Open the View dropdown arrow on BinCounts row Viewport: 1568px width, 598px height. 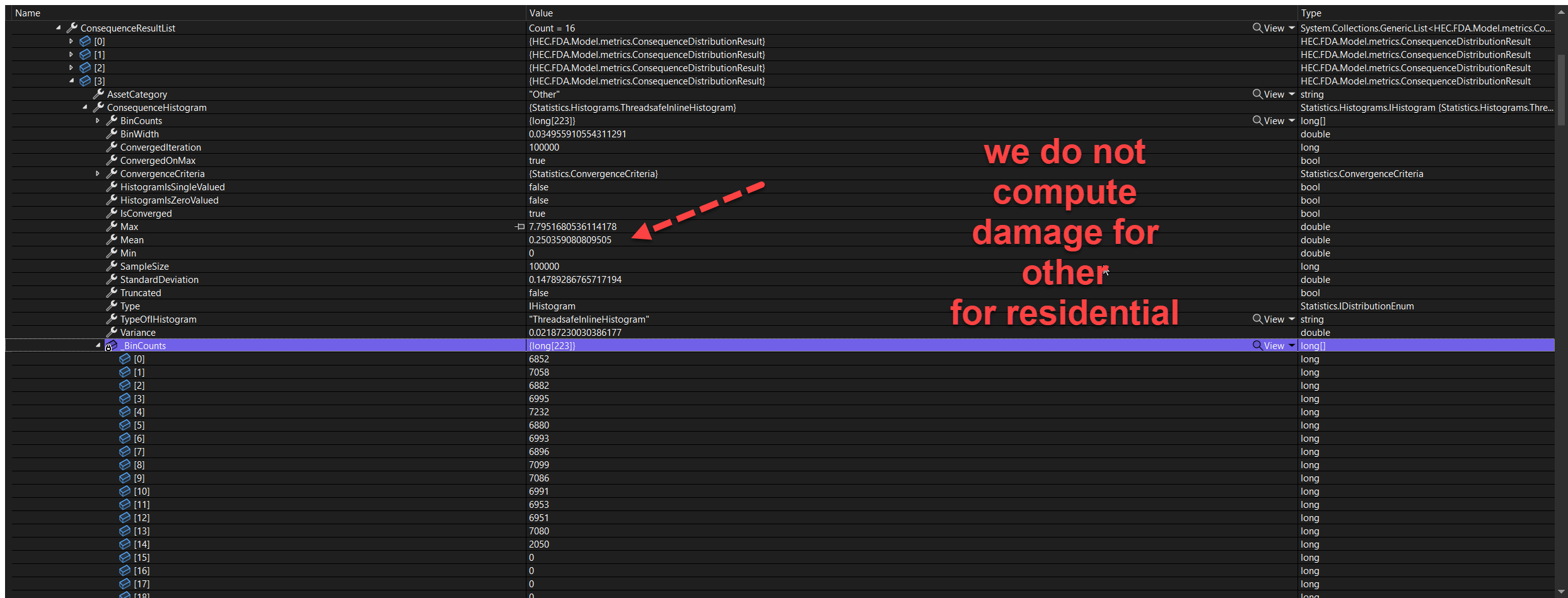click(1291, 120)
